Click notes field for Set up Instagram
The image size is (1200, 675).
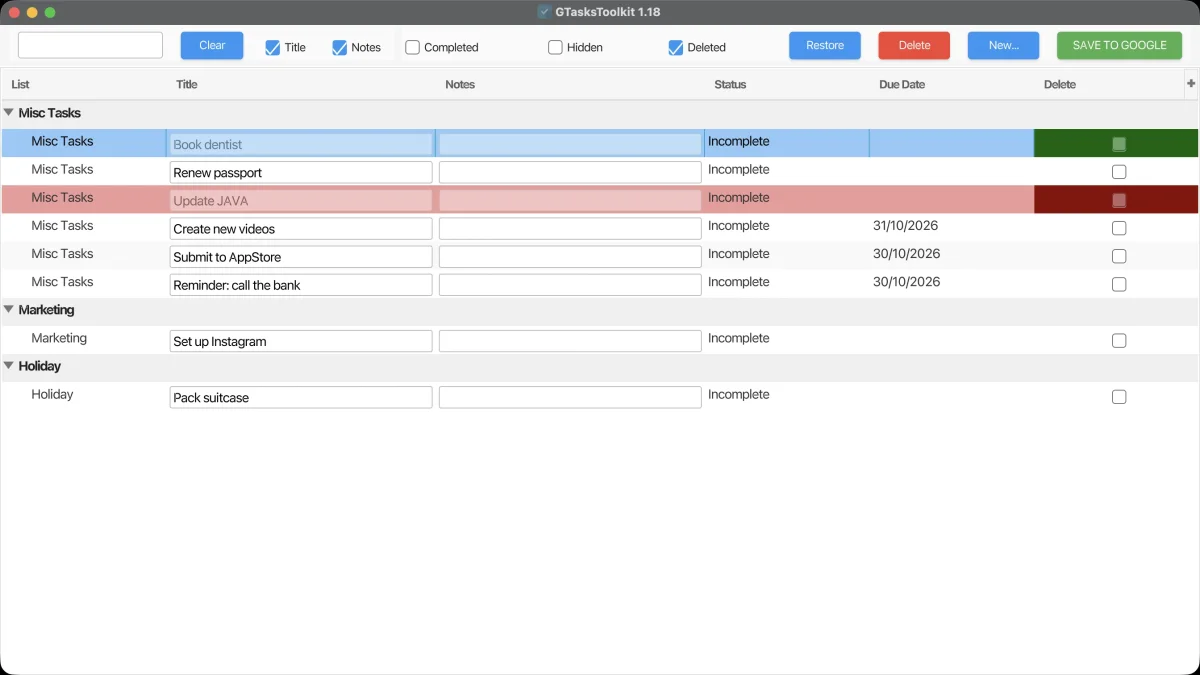pyautogui.click(x=570, y=341)
